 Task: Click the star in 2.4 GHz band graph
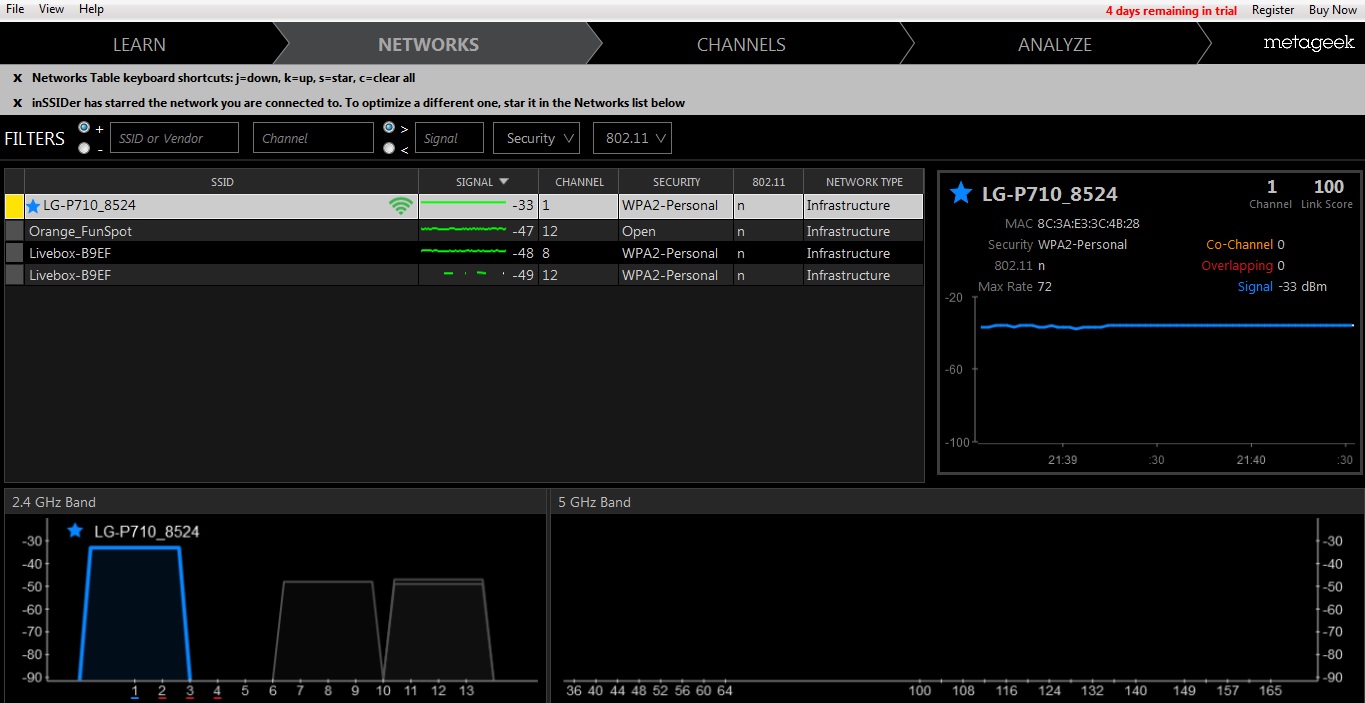[75, 531]
